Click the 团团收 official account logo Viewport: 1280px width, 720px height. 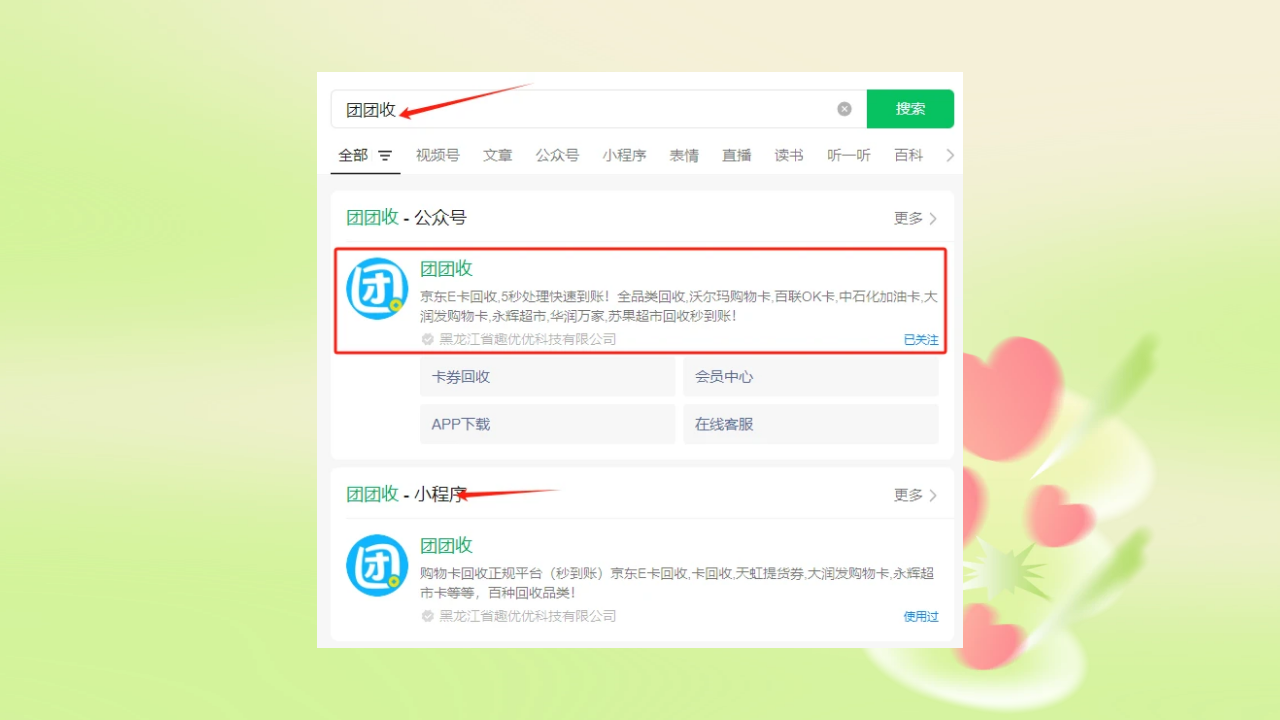pyautogui.click(x=377, y=289)
